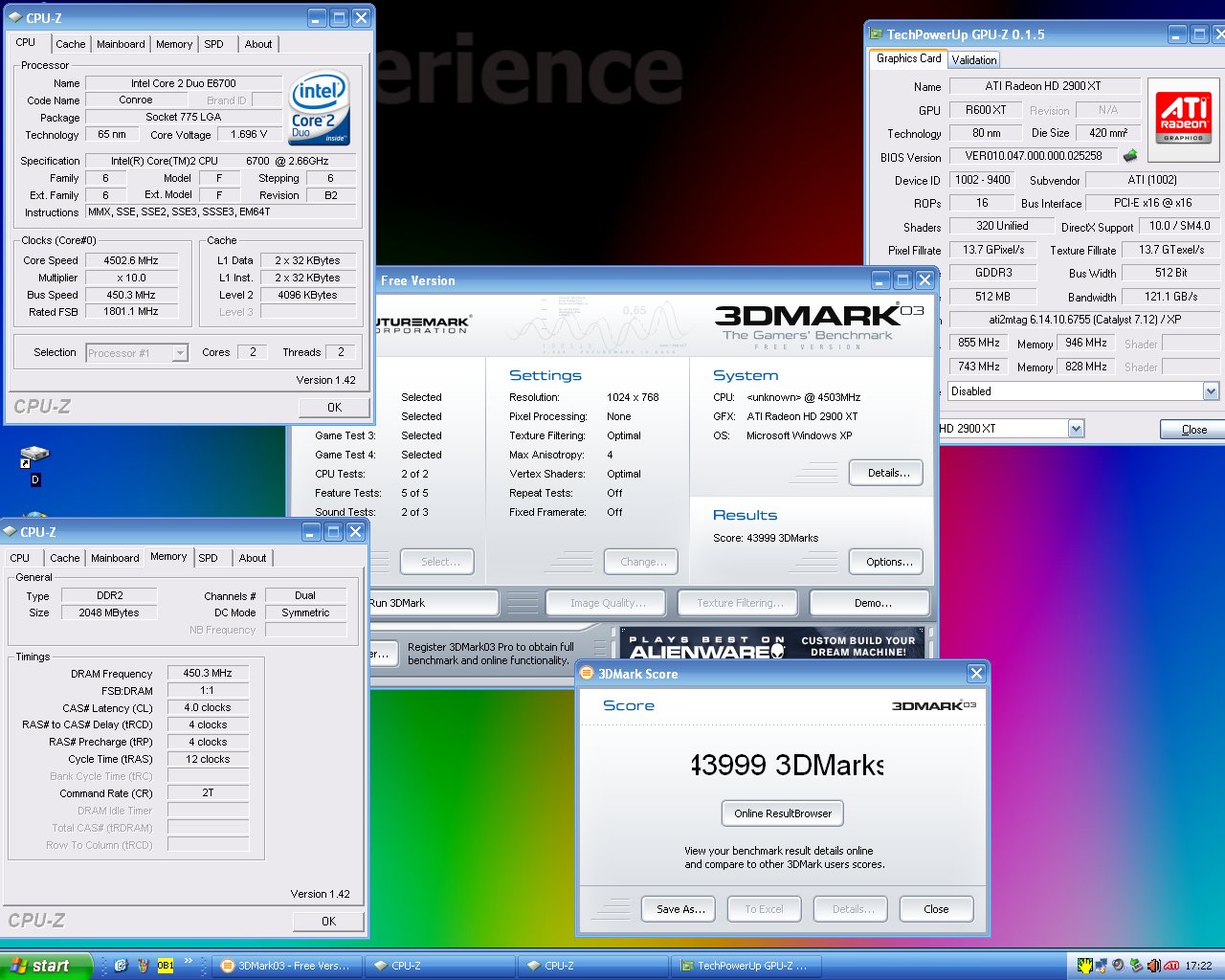
Task: Open Cache tab in lower CPU-Z window
Action: 64,558
